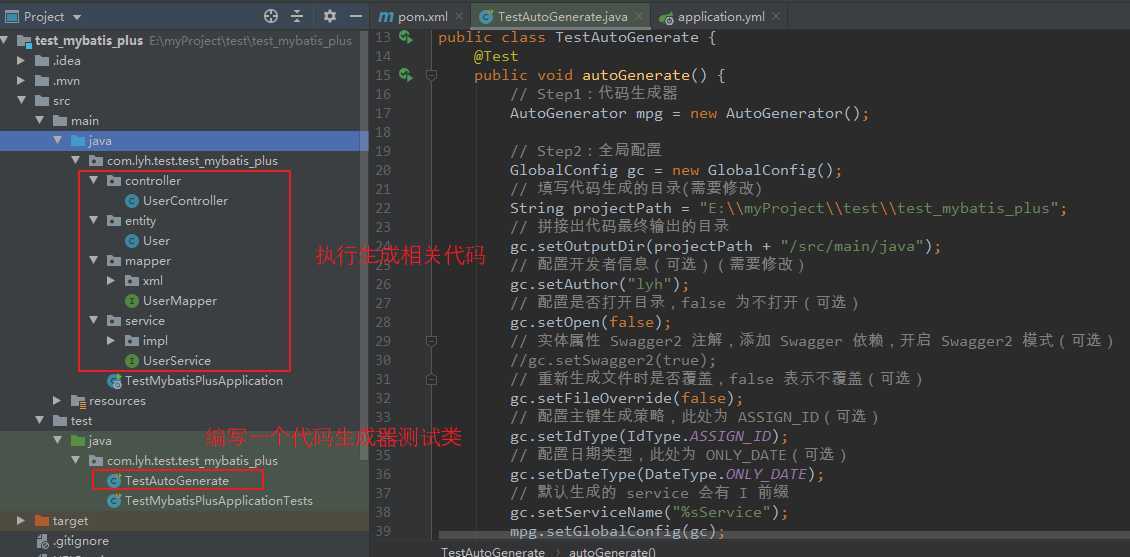Click the collapse all icon in Project toolbar
The image size is (1130, 557).
pyautogui.click(x=297, y=16)
